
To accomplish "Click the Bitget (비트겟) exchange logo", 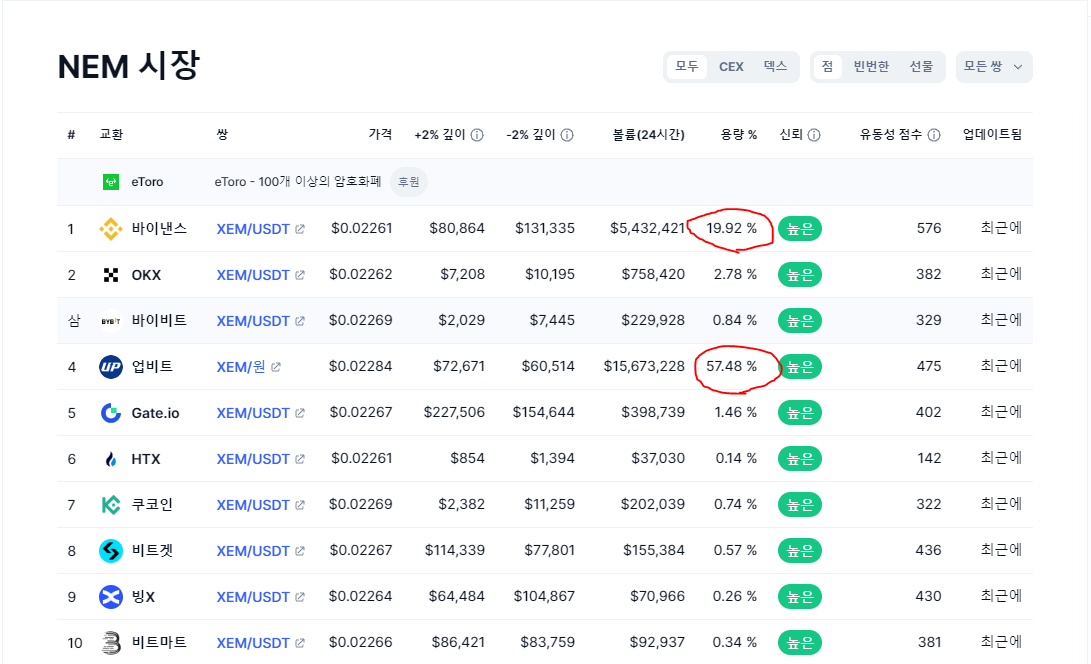I will [x=111, y=551].
